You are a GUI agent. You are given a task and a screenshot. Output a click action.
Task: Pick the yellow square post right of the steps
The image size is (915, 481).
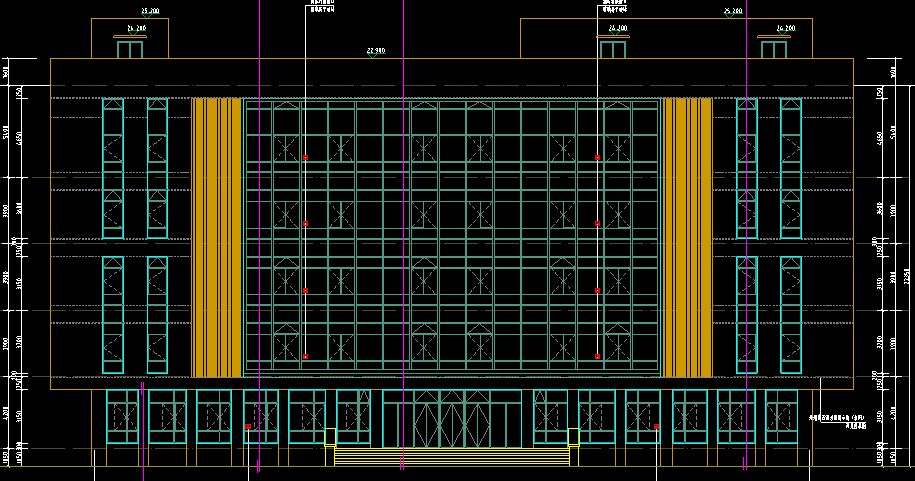[574, 437]
